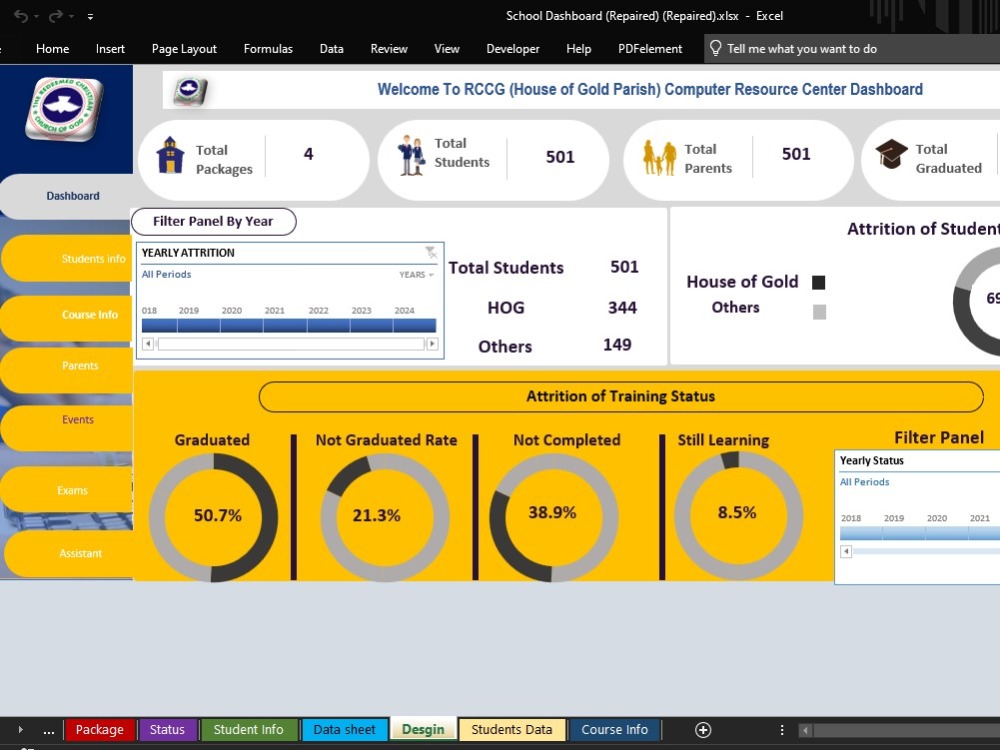The image size is (1000, 750).
Task: Switch to the Course Info sheet tab
Action: [614, 730]
